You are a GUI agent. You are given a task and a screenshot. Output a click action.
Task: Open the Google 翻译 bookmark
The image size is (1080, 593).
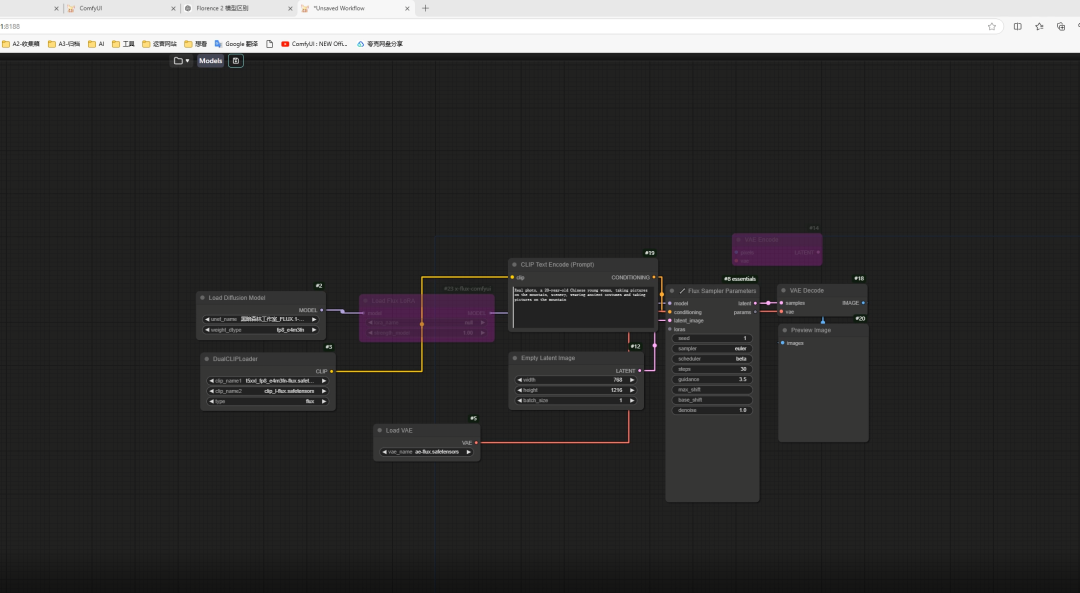pyautogui.click(x=235, y=44)
